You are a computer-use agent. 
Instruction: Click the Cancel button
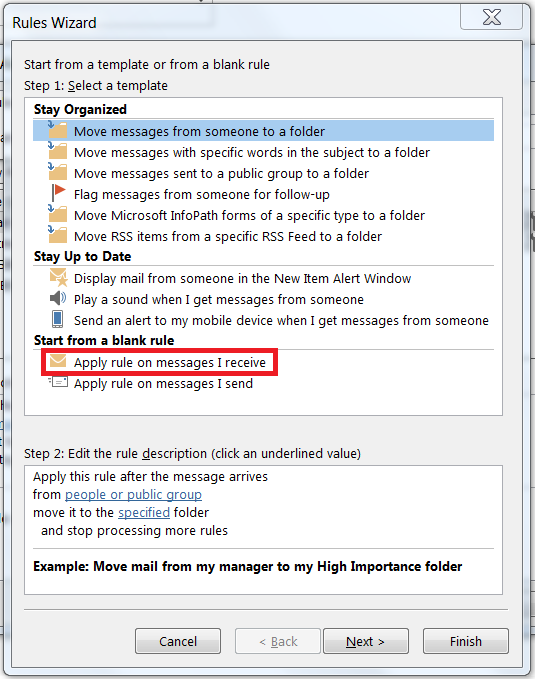pos(178,641)
